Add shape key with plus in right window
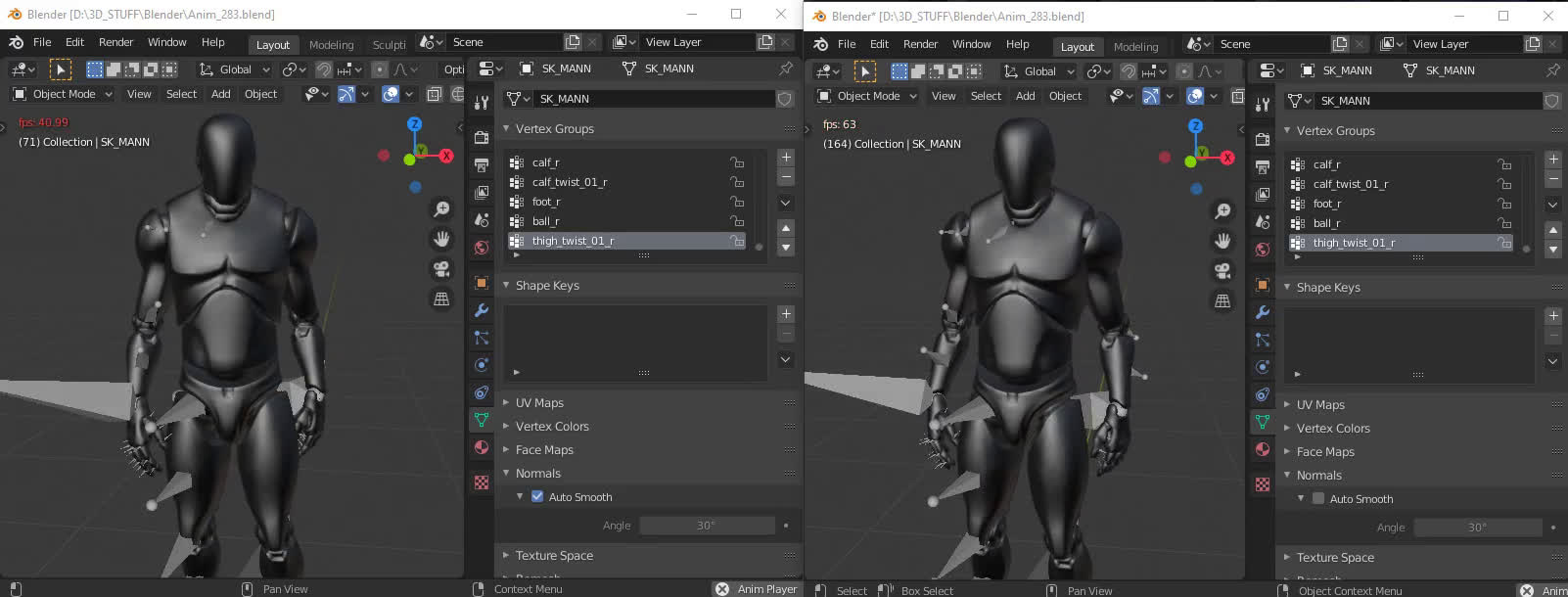Screen dimensions: 1568x597 [1553, 316]
